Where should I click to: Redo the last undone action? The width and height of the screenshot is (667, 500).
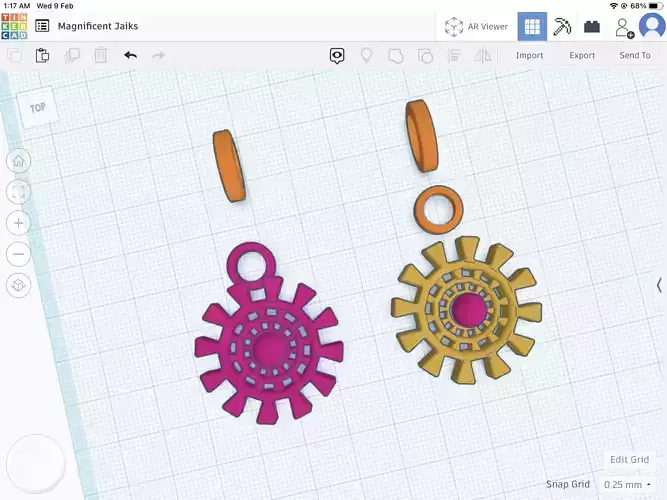[x=159, y=55]
